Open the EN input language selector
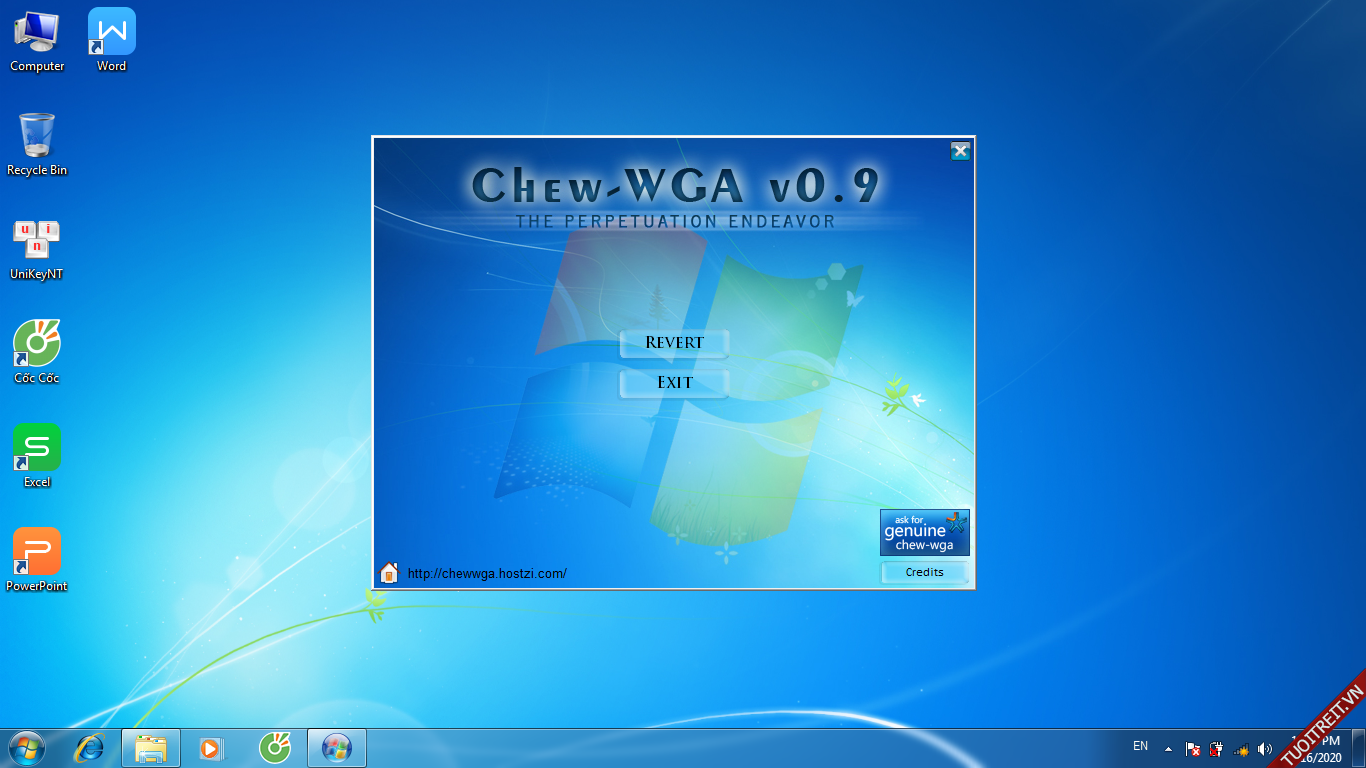Viewport: 1366px width, 768px height. click(1140, 746)
